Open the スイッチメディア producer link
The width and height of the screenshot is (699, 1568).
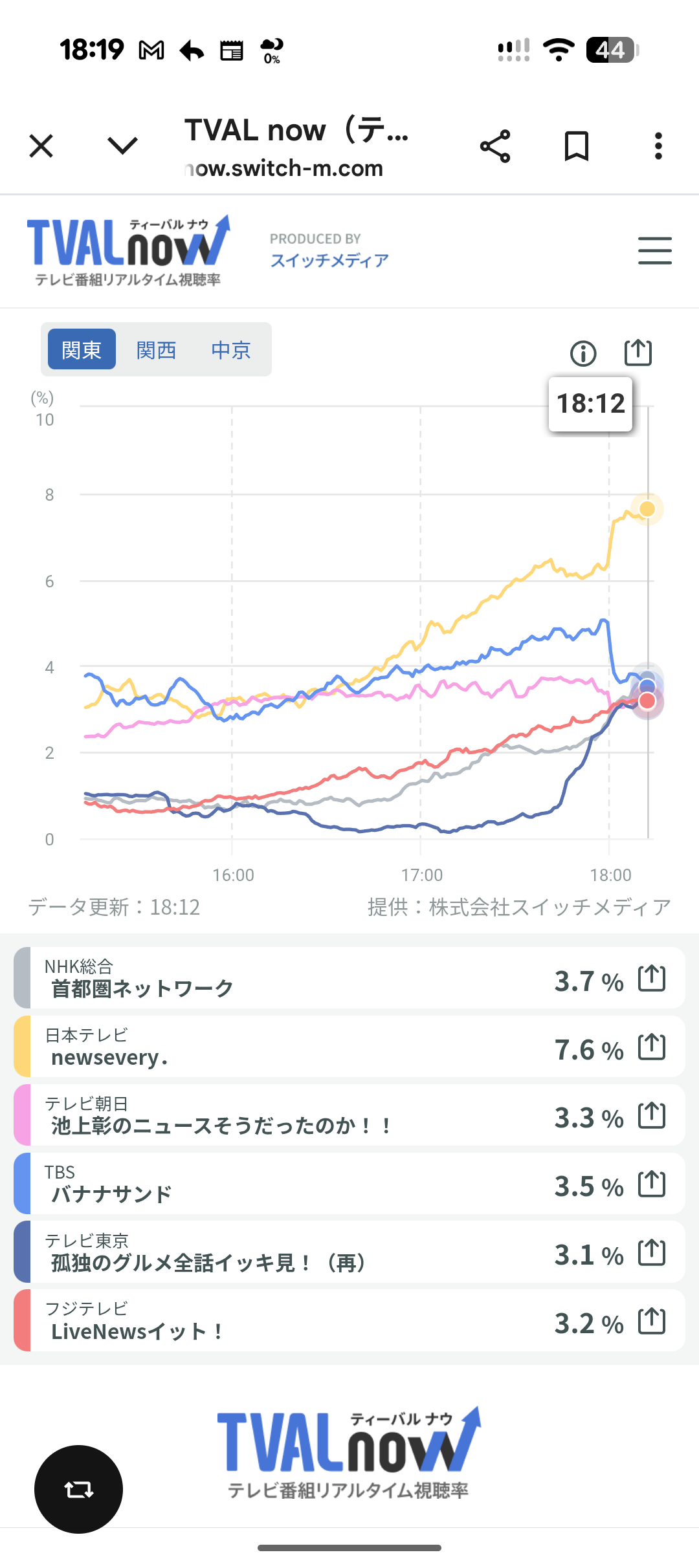[x=329, y=260]
